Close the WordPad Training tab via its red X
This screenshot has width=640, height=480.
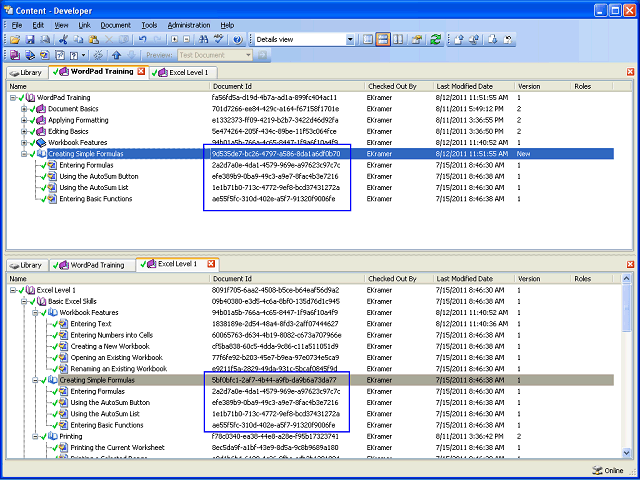coord(141,71)
